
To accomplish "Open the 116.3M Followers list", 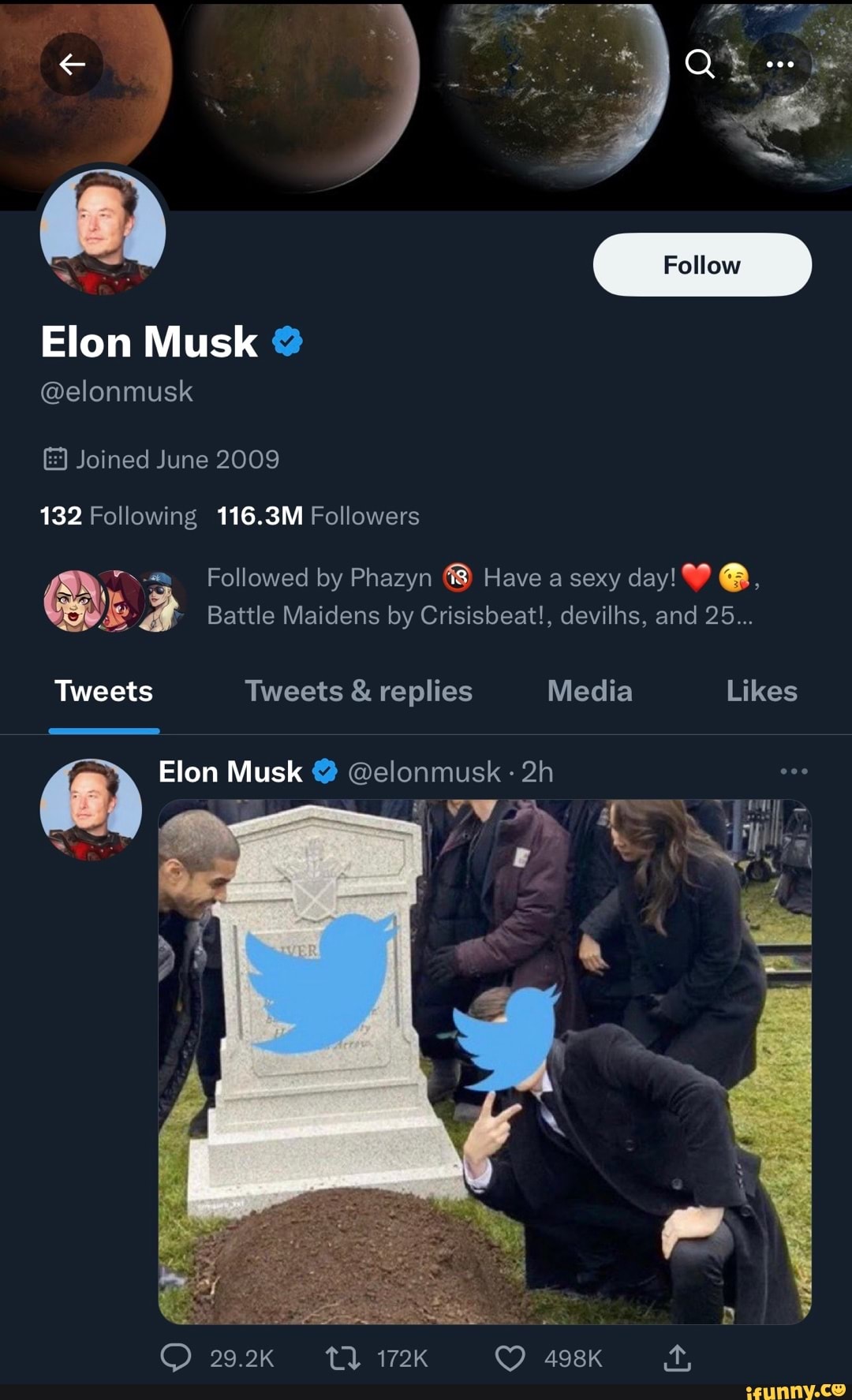I will click(x=317, y=515).
